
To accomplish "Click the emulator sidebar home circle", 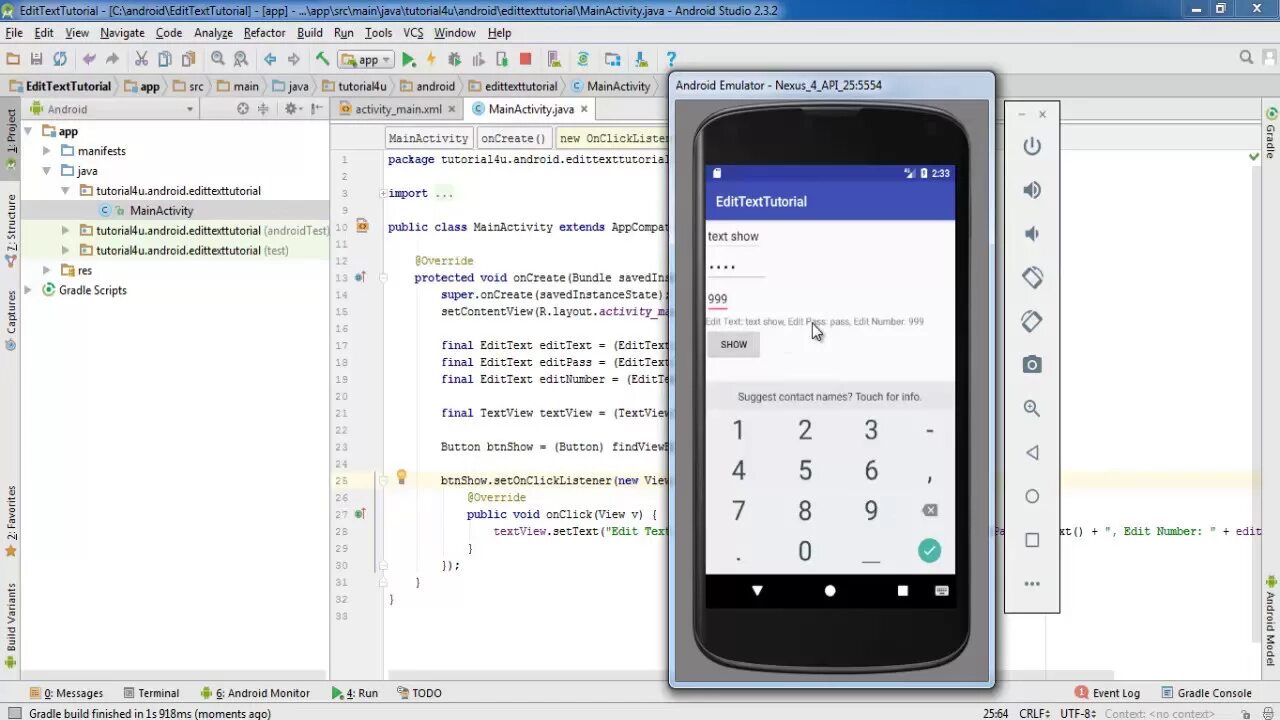I will (x=1032, y=496).
